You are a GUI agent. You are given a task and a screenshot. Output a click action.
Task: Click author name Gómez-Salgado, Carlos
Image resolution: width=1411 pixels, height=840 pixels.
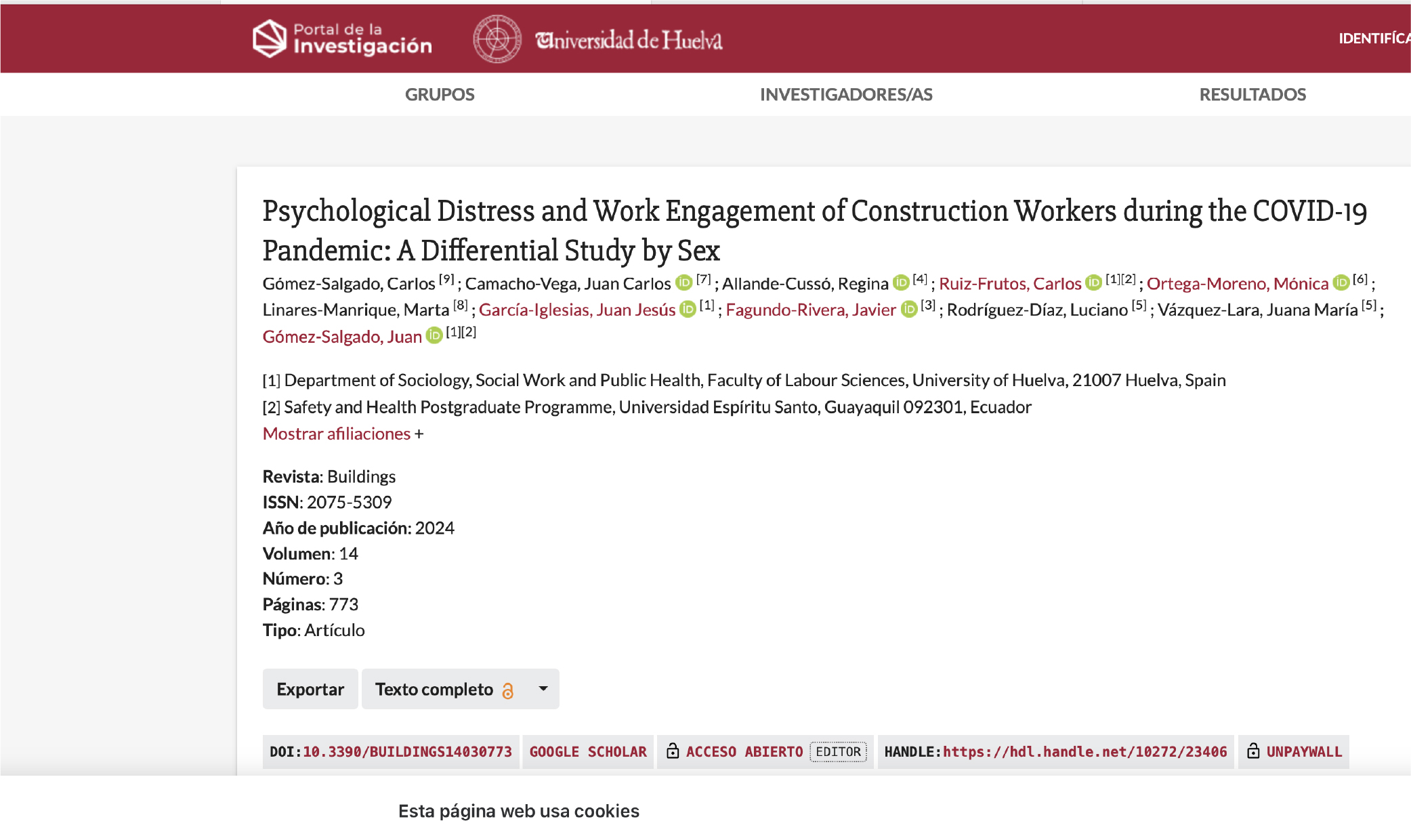[349, 283]
